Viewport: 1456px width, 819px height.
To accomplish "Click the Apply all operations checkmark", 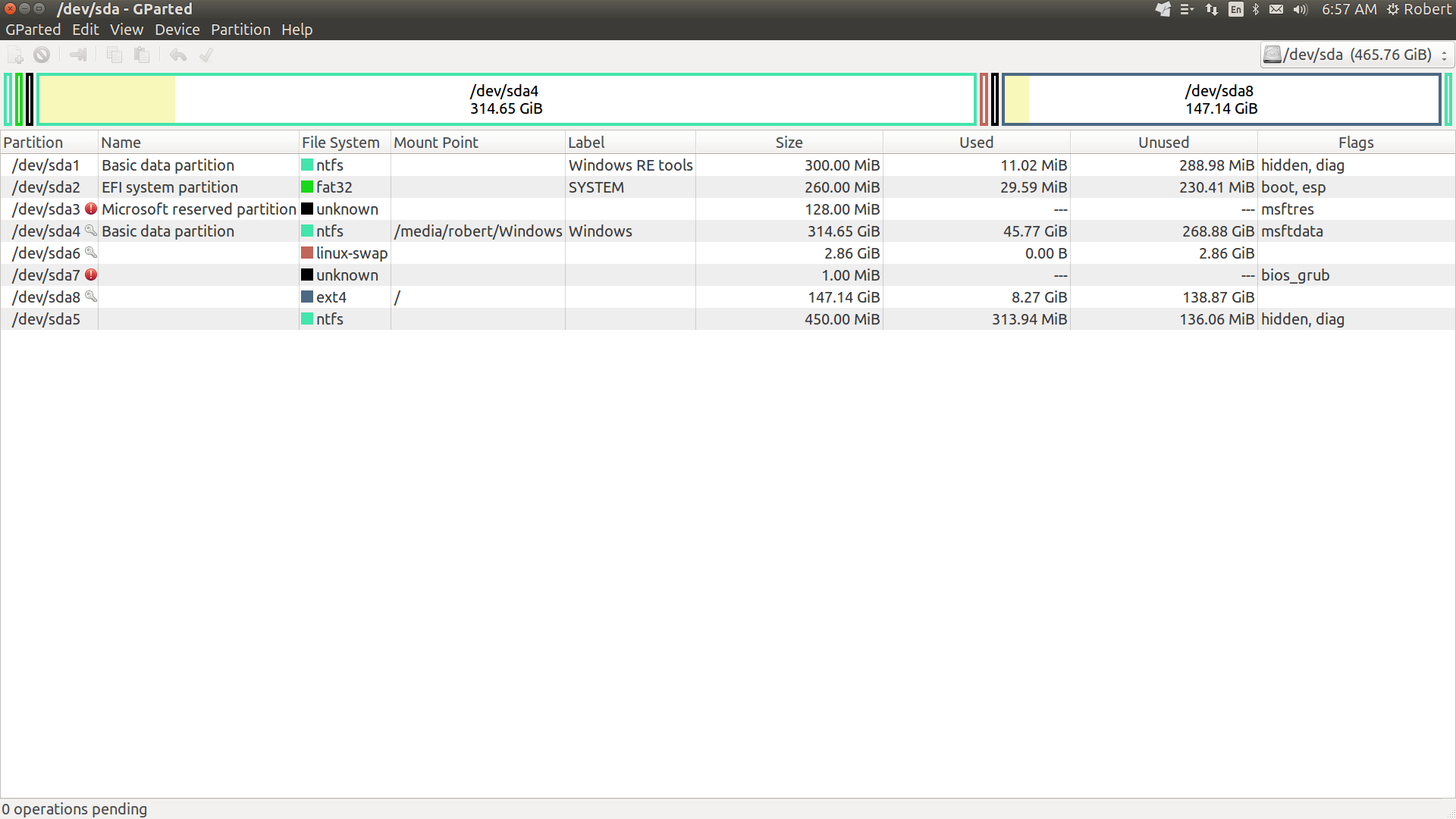I will pos(206,55).
